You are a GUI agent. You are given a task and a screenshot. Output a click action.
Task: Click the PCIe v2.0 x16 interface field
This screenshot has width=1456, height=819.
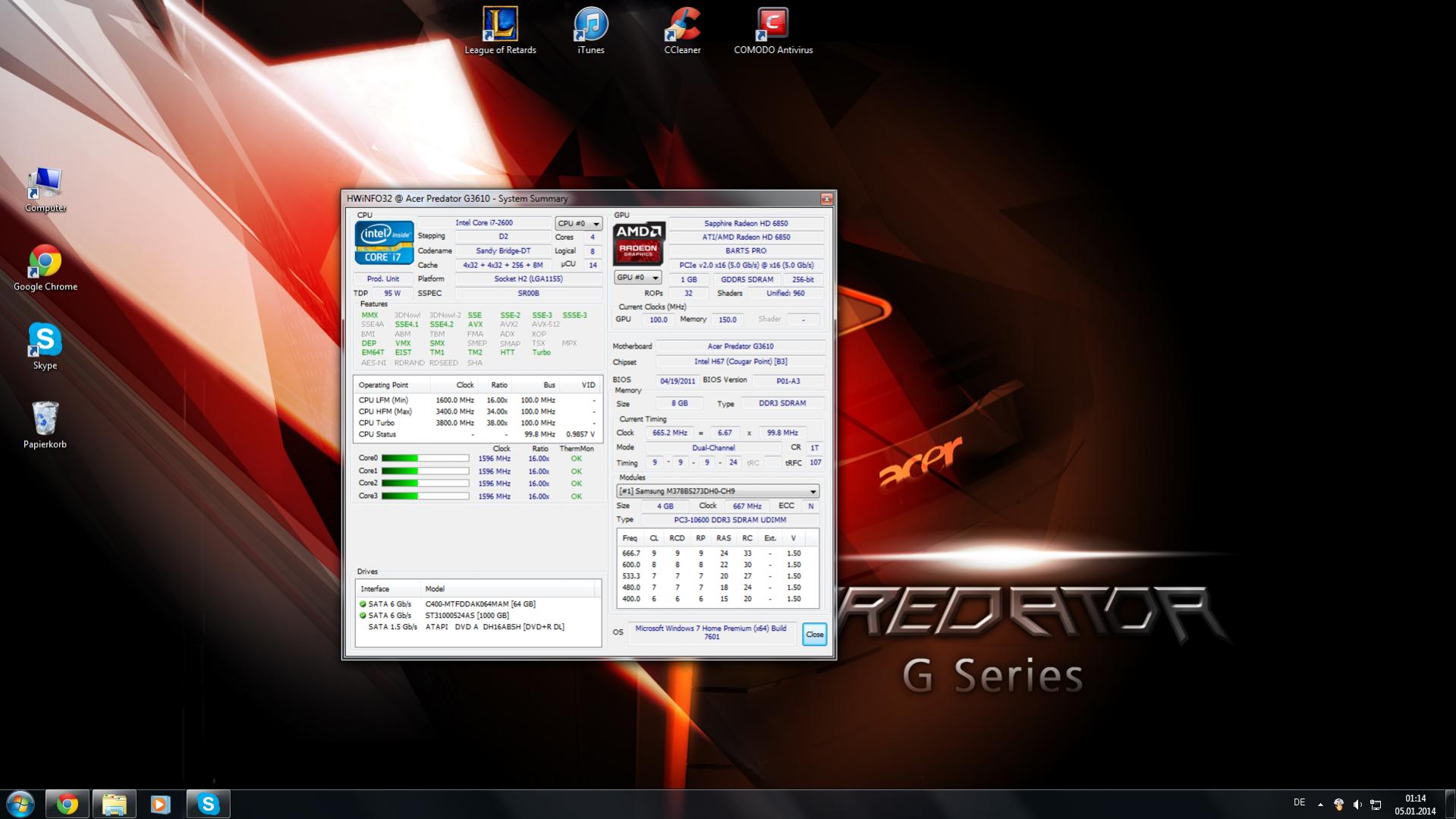pos(746,266)
